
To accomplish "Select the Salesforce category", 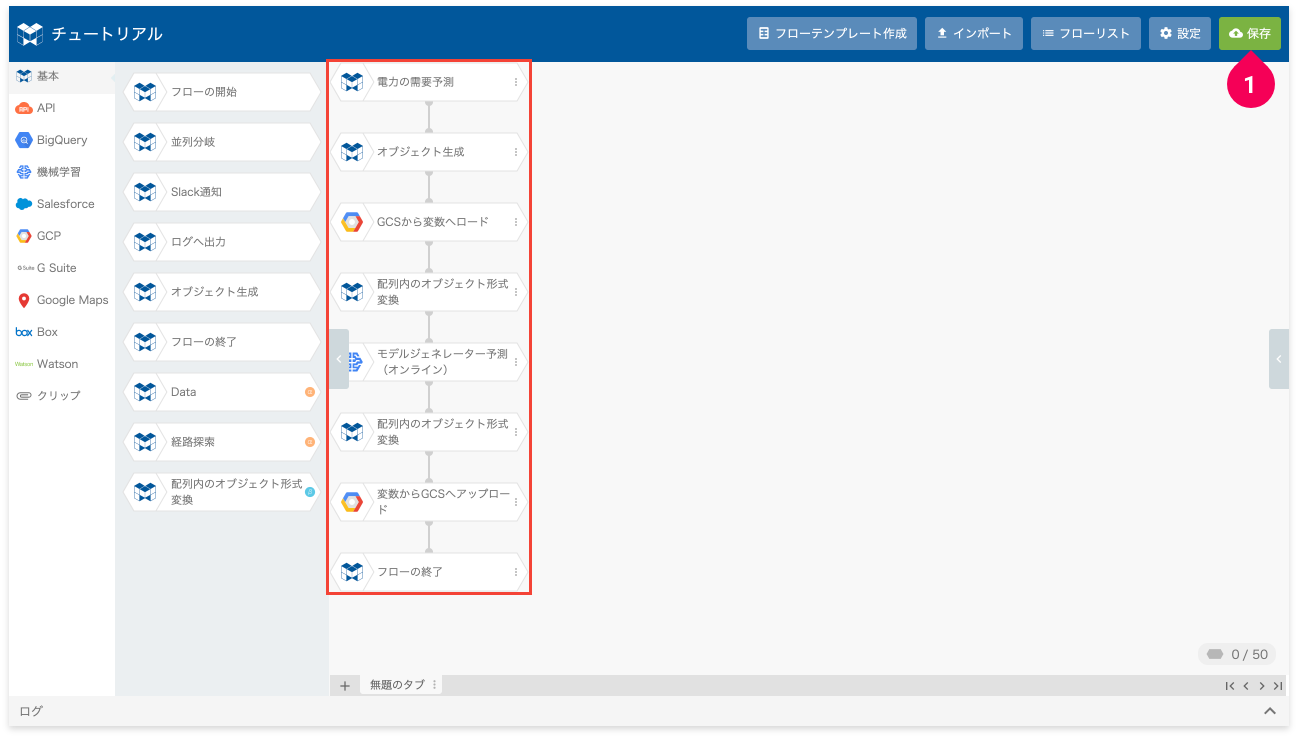I will click(x=62, y=204).
